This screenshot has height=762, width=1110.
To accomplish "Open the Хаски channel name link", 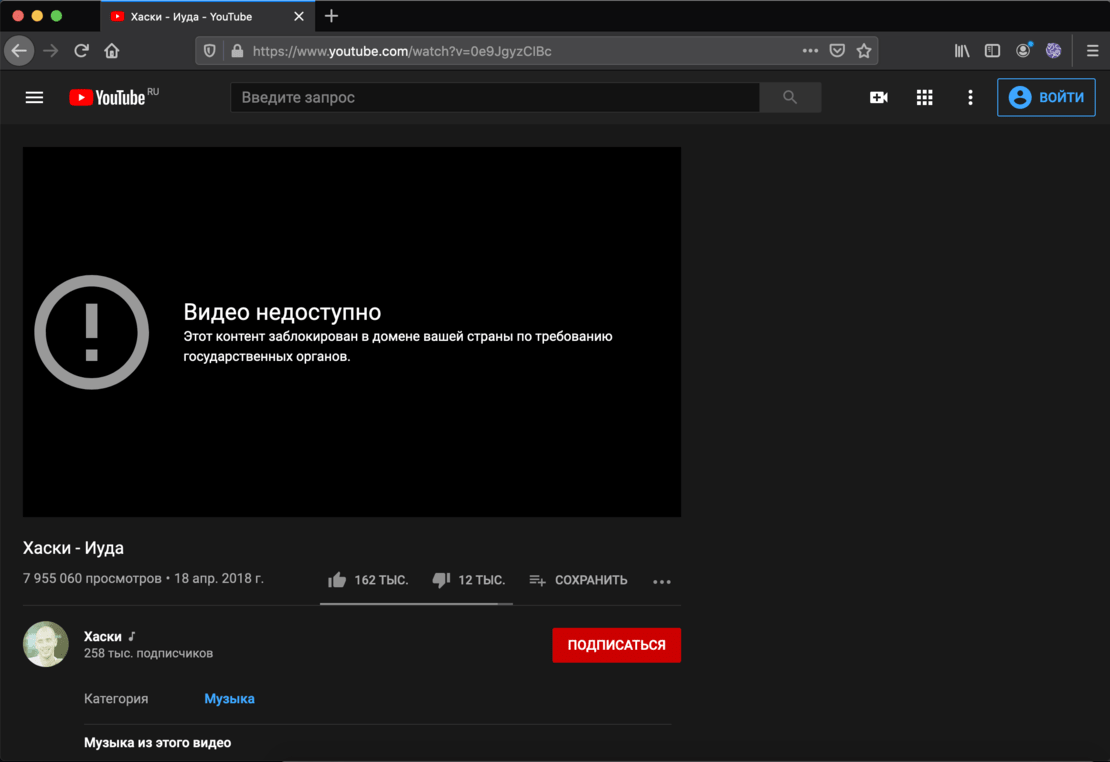I will tap(103, 637).
